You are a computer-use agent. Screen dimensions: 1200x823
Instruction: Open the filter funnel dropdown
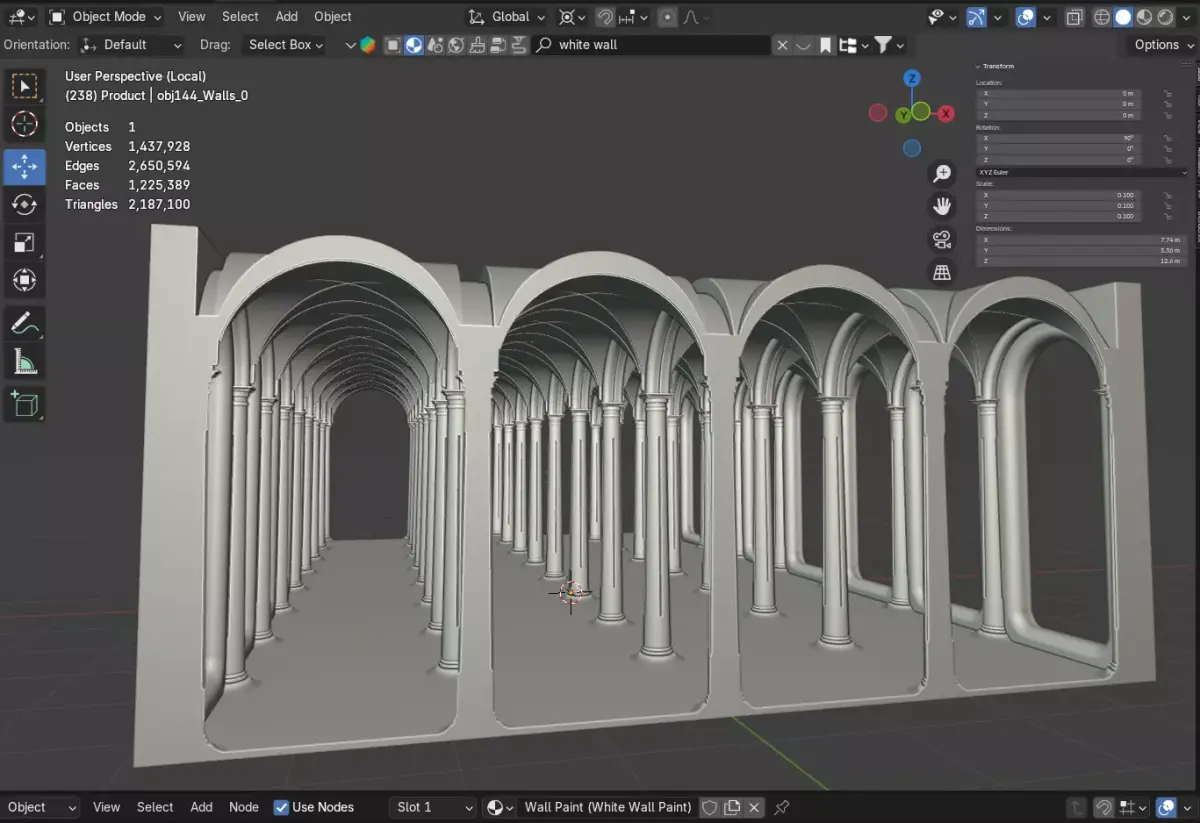point(889,45)
